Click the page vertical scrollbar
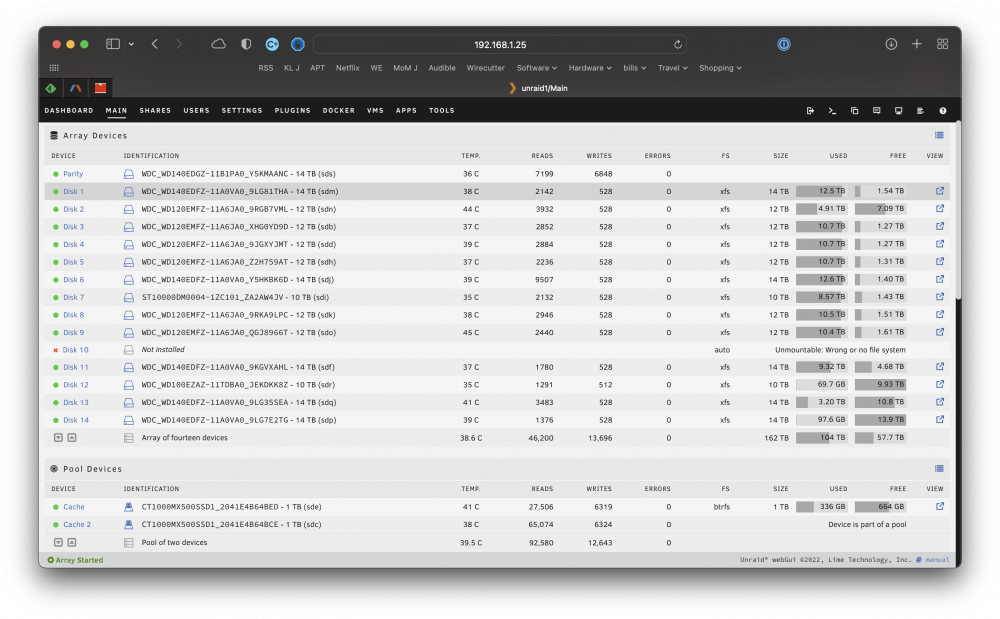 tap(958, 210)
